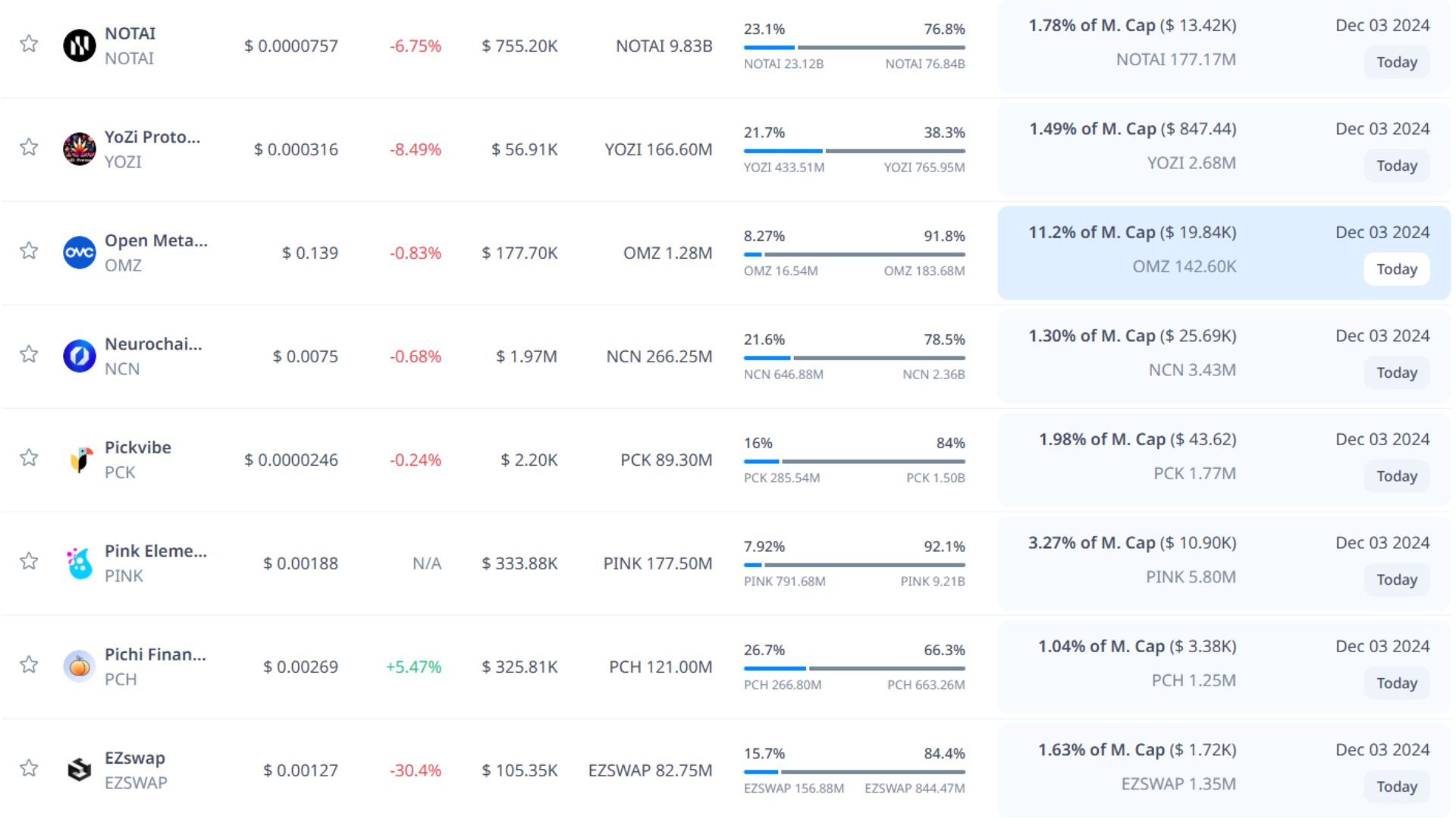This screenshot has height=819, width=1456.
Task: Click Today button in NOTAI unlock card
Action: point(1396,62)
